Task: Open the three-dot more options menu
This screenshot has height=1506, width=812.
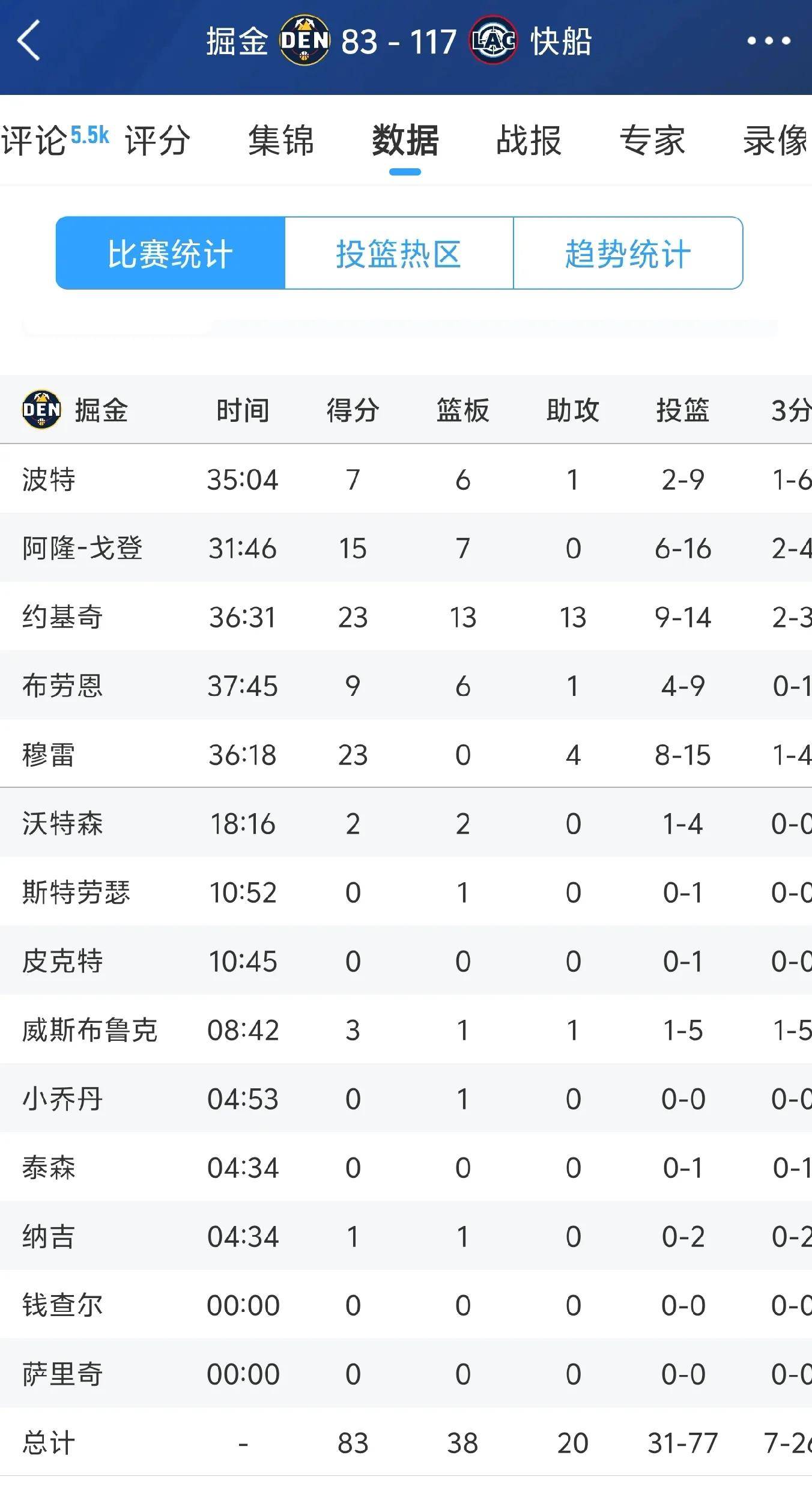Action: point(768,41)
